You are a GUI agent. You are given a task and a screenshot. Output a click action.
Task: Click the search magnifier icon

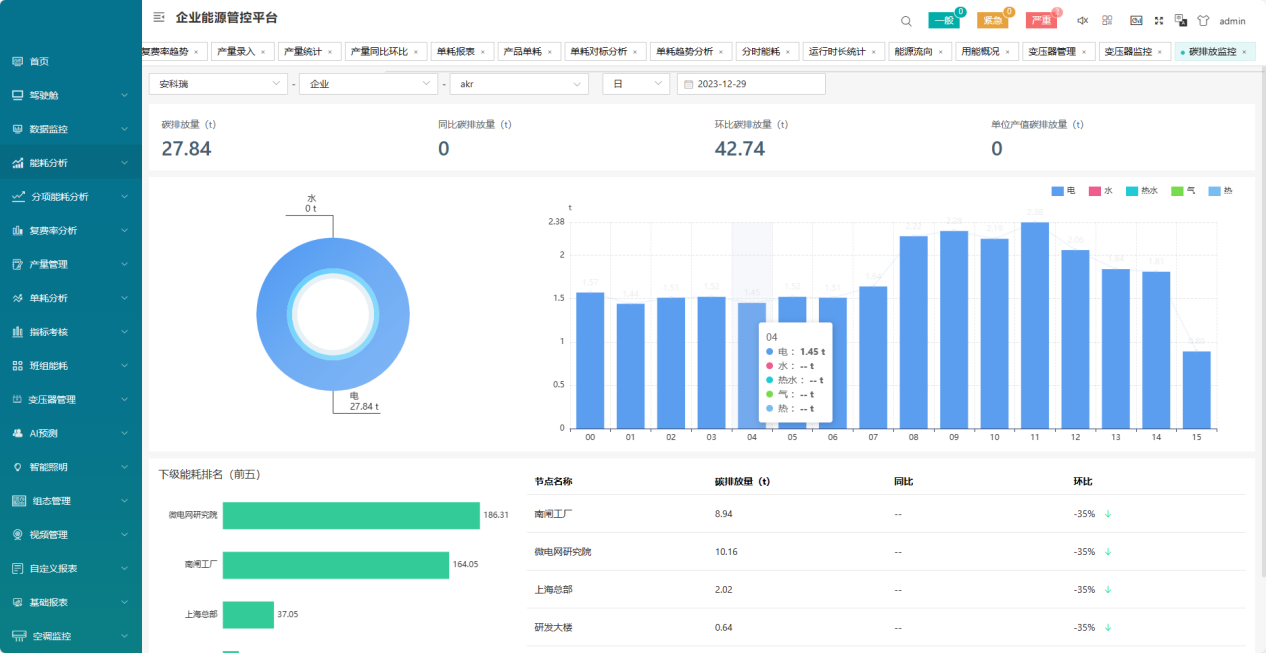coord(906,21)
